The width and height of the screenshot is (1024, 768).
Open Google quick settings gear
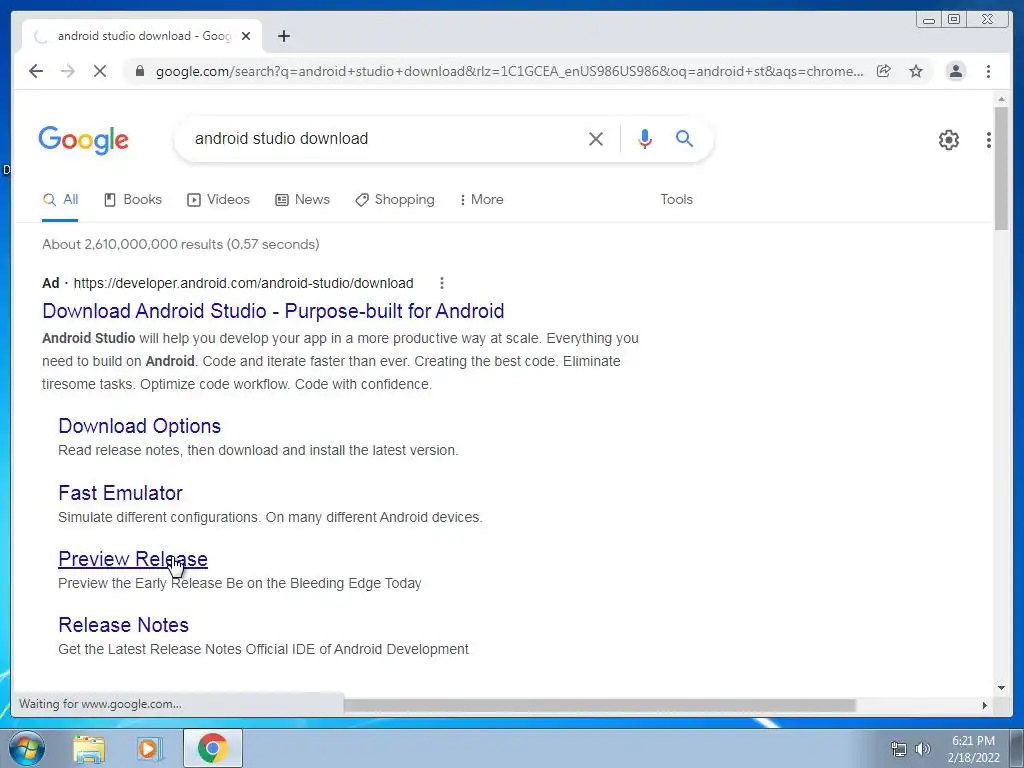948,140
